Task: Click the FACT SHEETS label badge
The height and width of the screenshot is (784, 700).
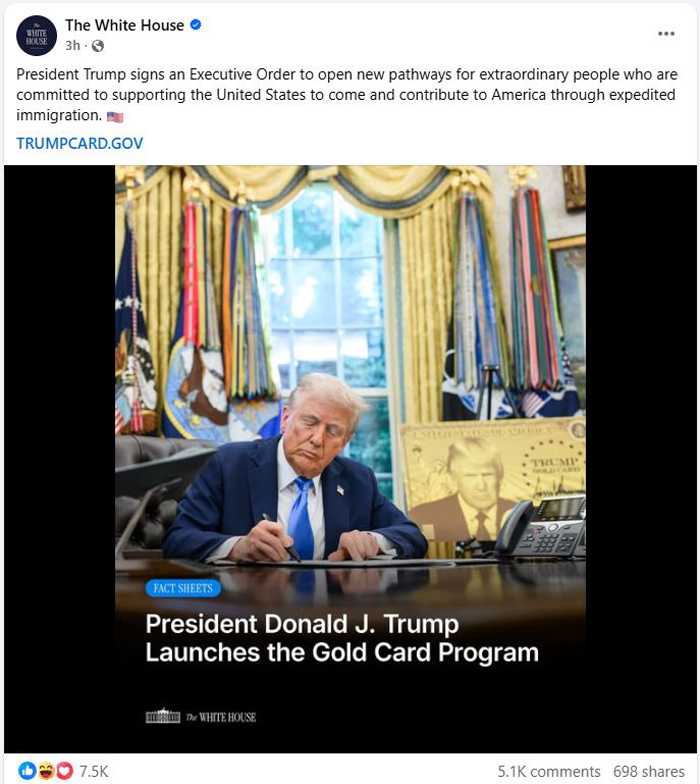Action: click(x=182, y=588)
